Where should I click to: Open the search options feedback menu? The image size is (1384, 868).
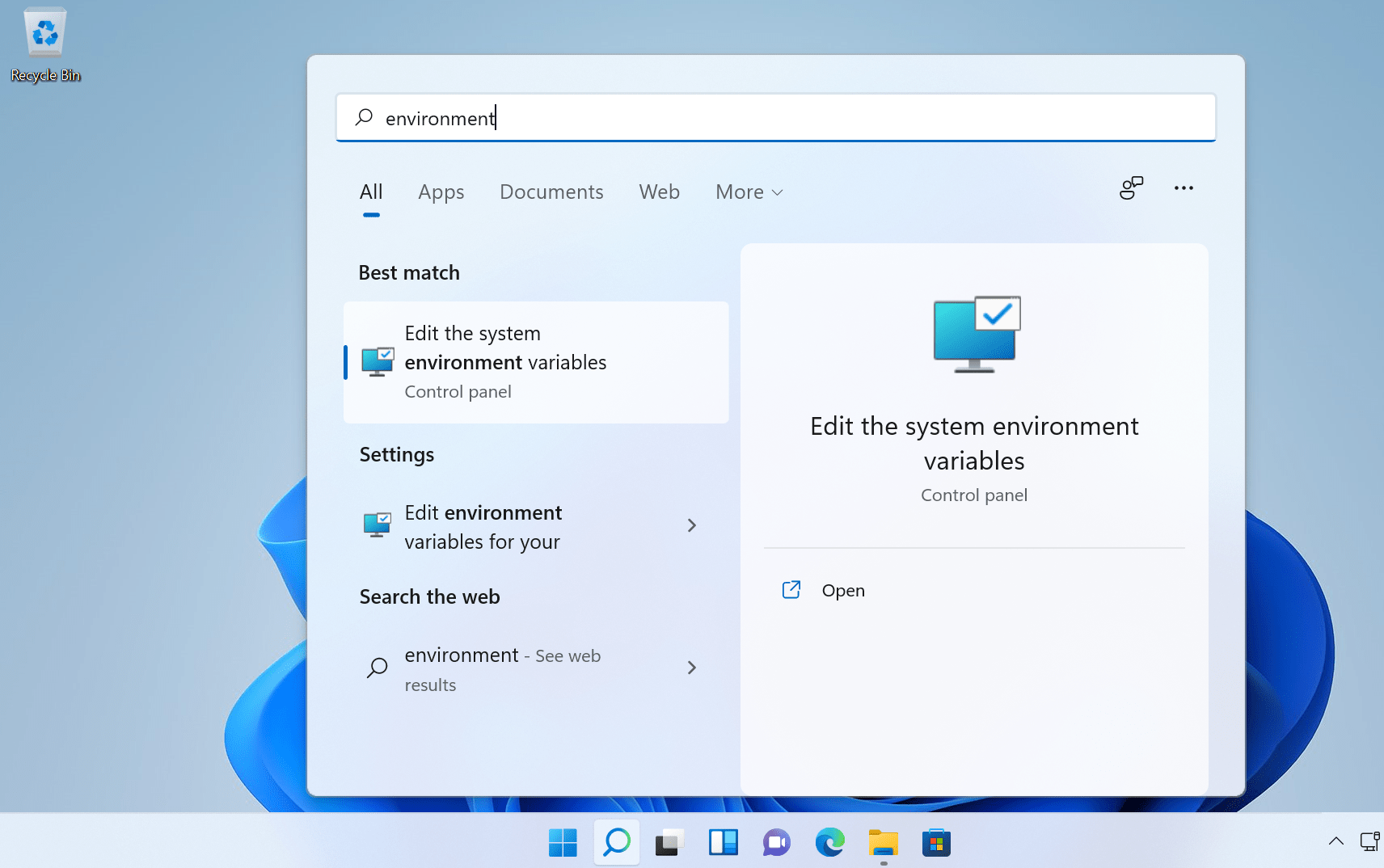coord(1131,188)
